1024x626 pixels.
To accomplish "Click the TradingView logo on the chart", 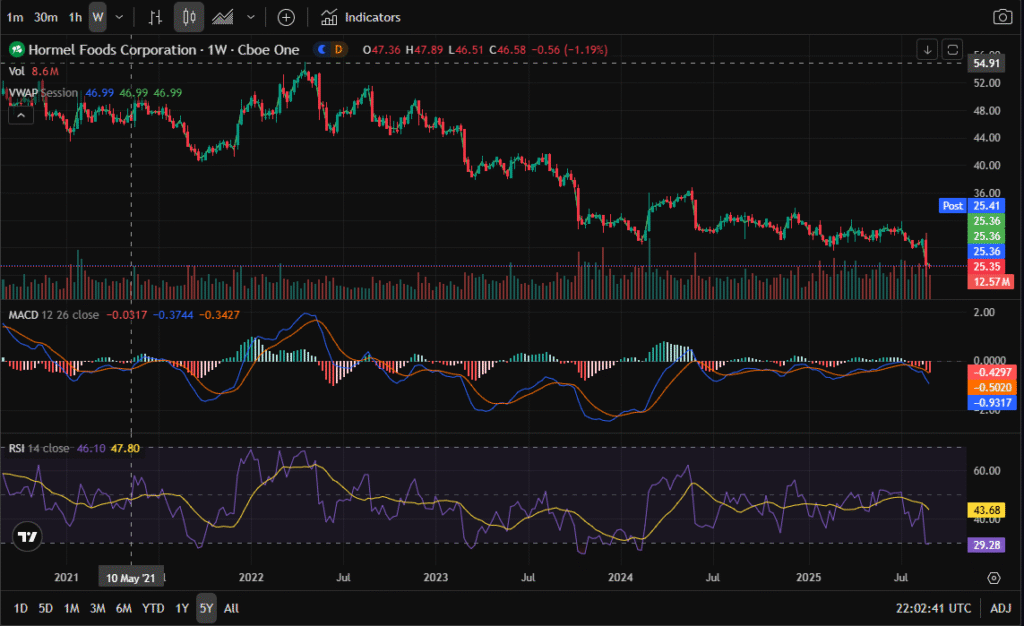I will click(x=28, y=536).
